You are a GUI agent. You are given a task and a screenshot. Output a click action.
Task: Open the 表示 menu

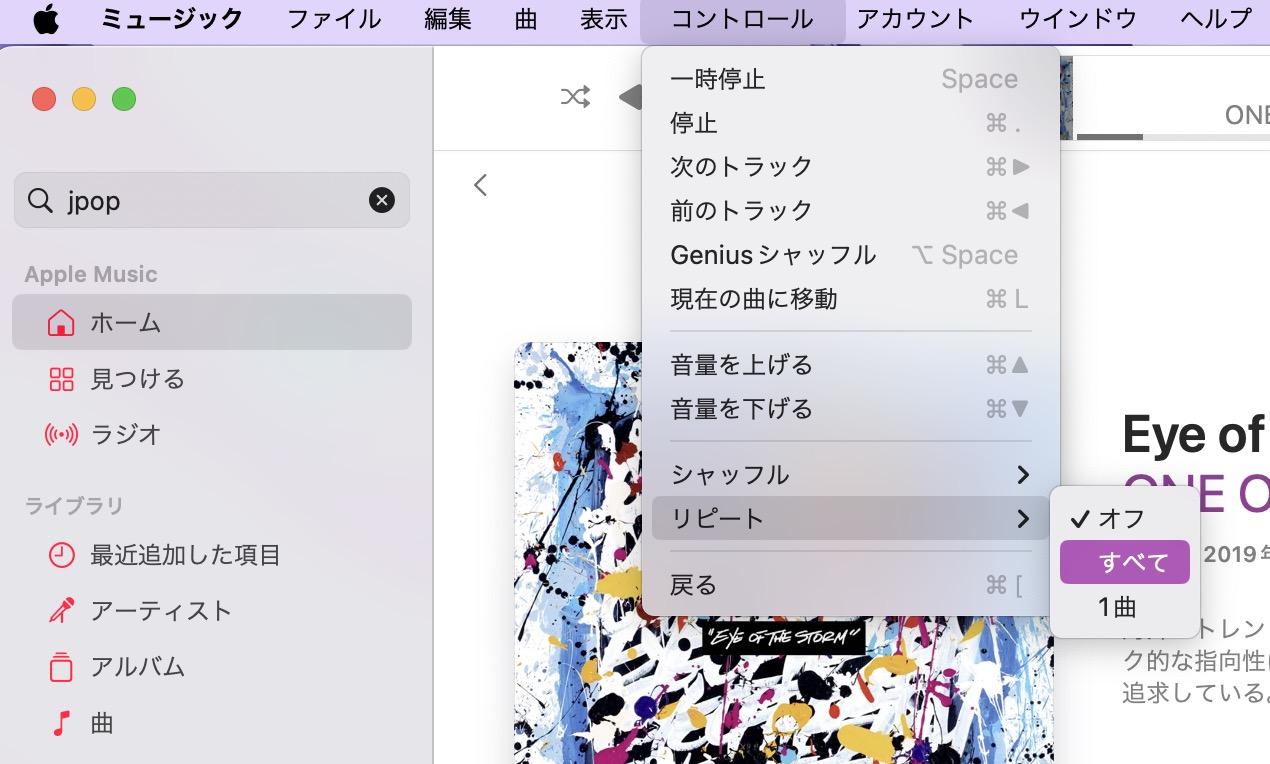pos(604,19)
